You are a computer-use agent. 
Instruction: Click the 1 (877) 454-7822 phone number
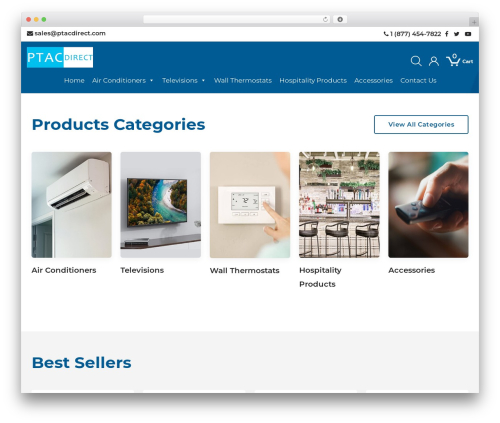click(x=415, y=34)
